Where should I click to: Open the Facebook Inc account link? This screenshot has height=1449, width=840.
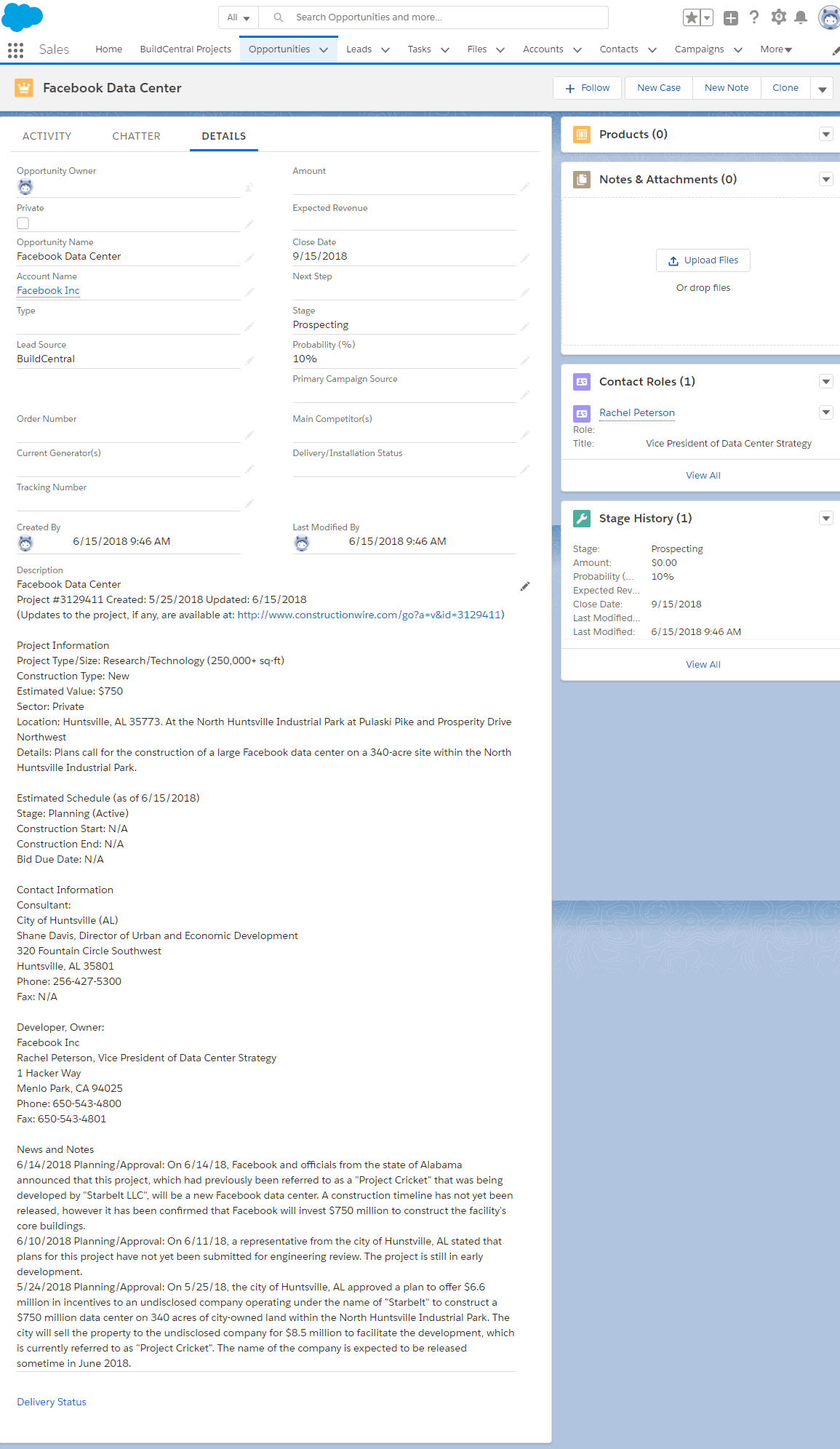tap(49, 291)
